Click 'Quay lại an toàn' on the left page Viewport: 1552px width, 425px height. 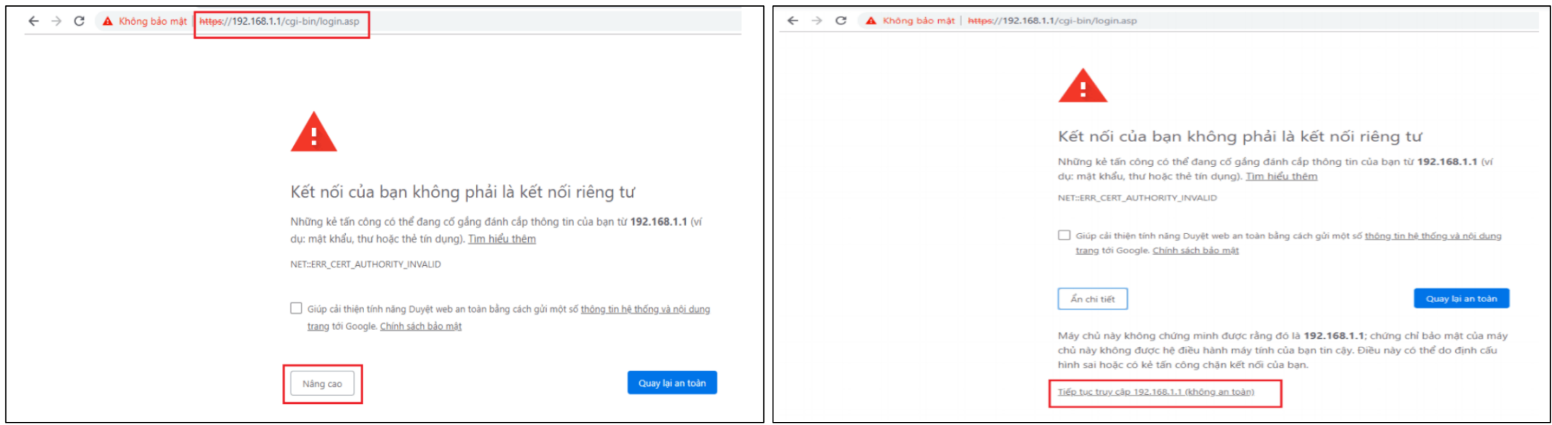pos(672,383)
